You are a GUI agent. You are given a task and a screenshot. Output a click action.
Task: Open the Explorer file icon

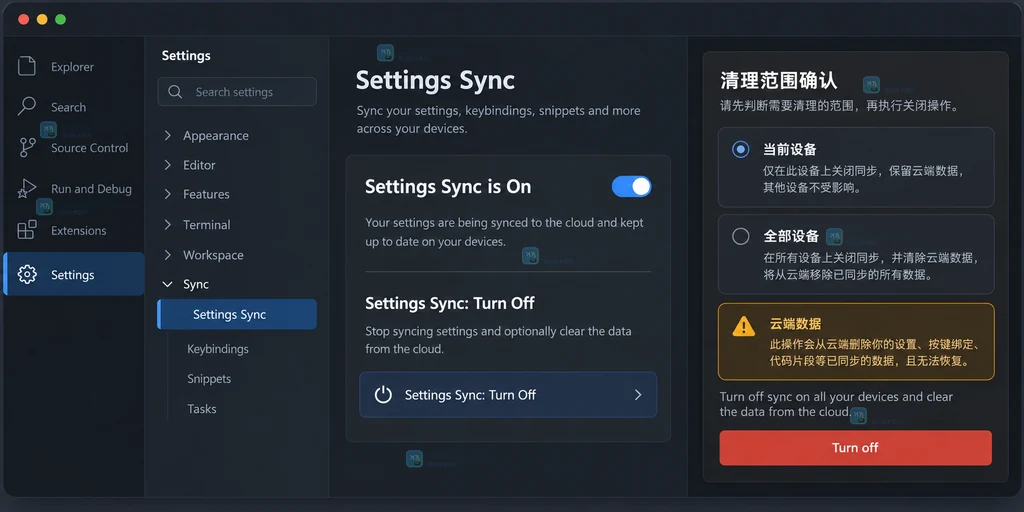tap(27, 67)
